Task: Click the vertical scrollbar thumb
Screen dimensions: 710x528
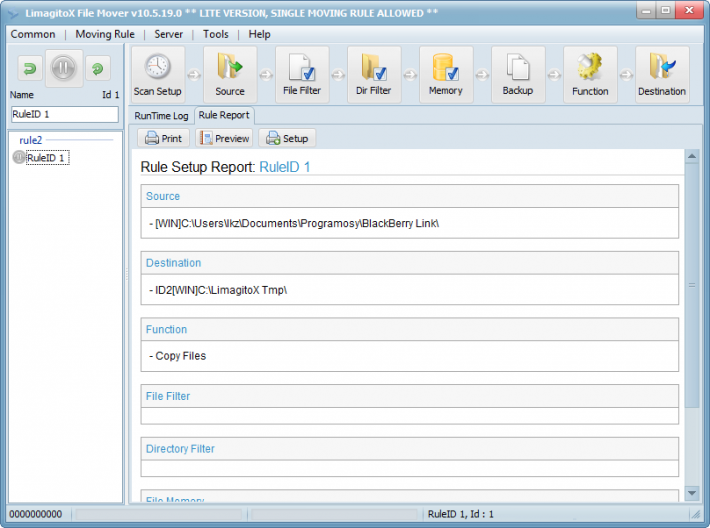Action: 691,285
